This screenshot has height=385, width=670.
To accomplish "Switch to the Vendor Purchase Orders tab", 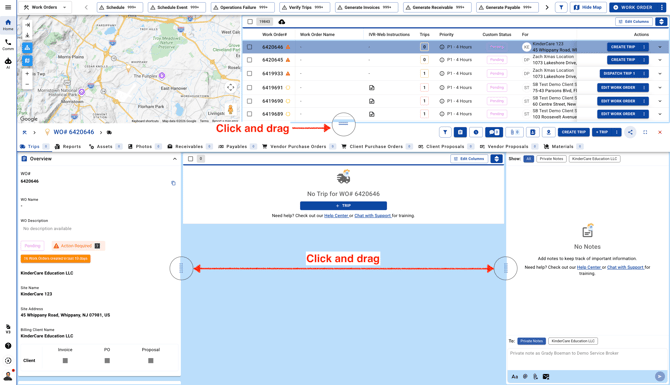I will coord(299,147).
